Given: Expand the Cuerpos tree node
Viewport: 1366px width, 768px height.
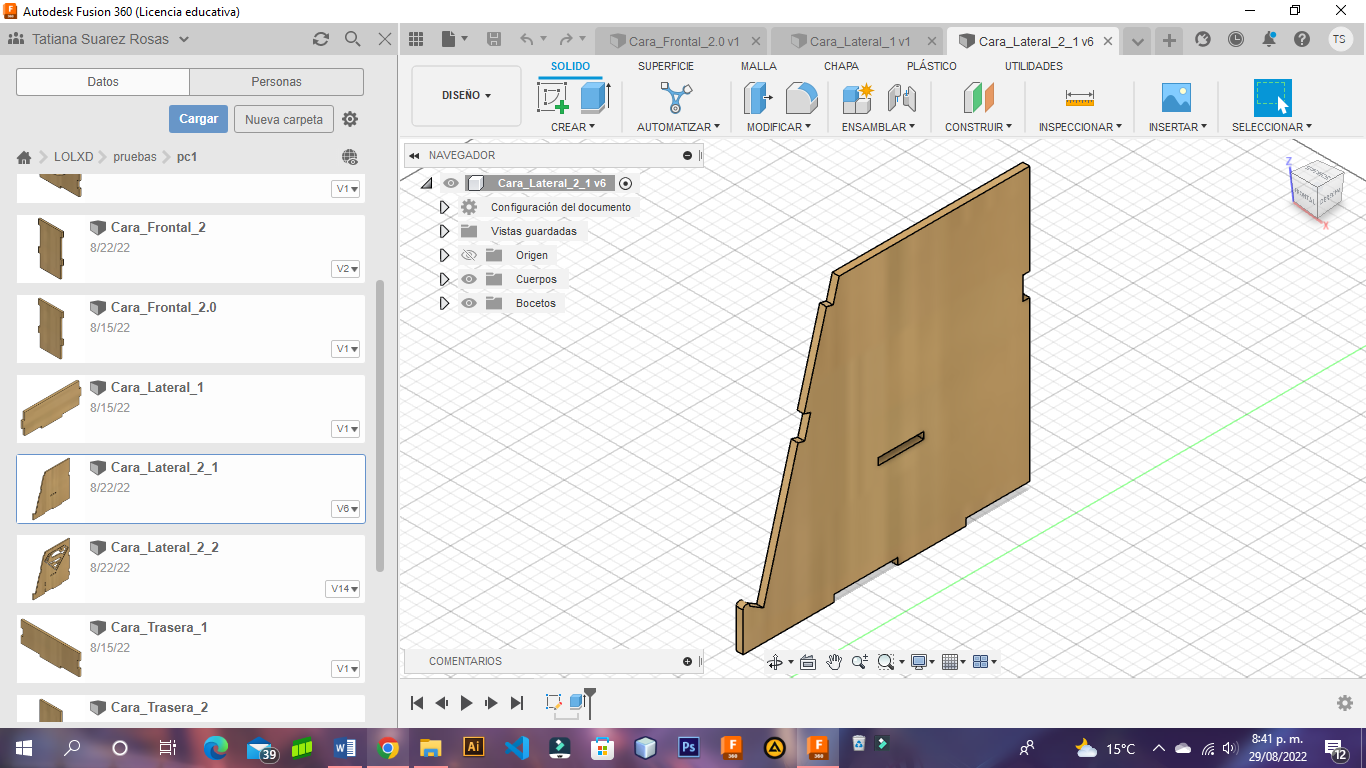Looking at the screenshot, I should 445,279.
